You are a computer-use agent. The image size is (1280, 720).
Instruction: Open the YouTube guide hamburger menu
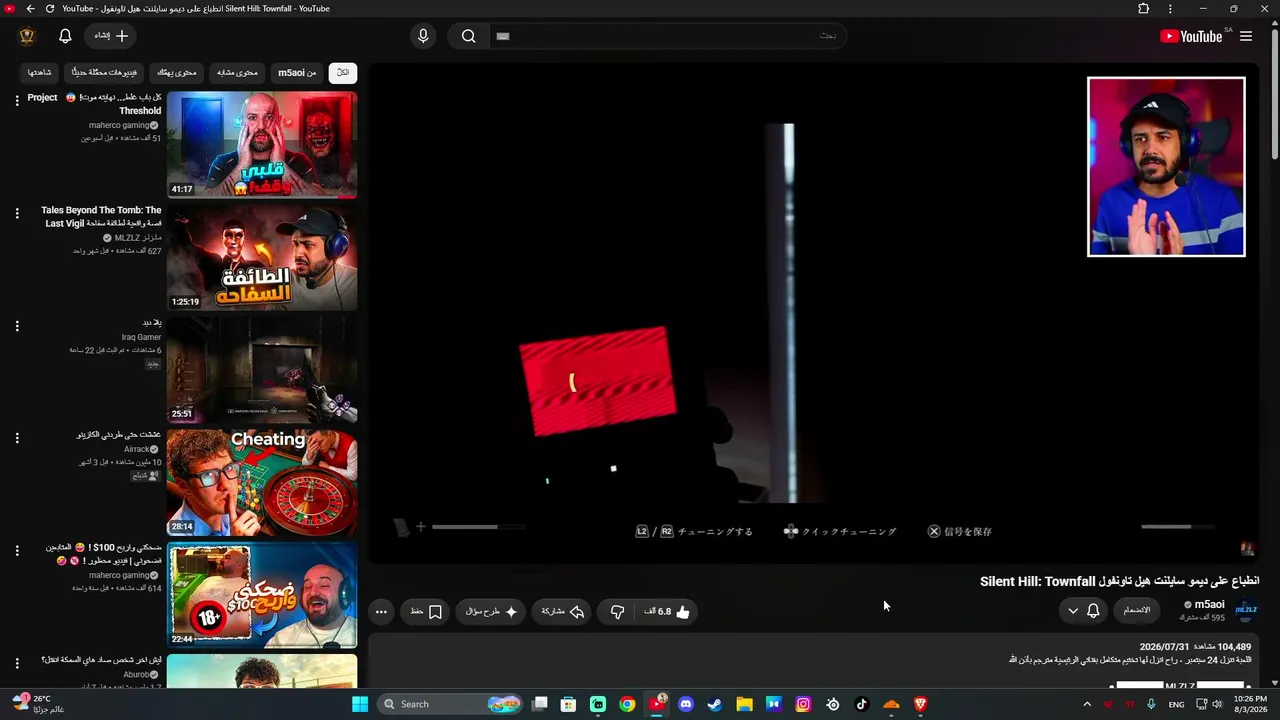click(1246, 36)
